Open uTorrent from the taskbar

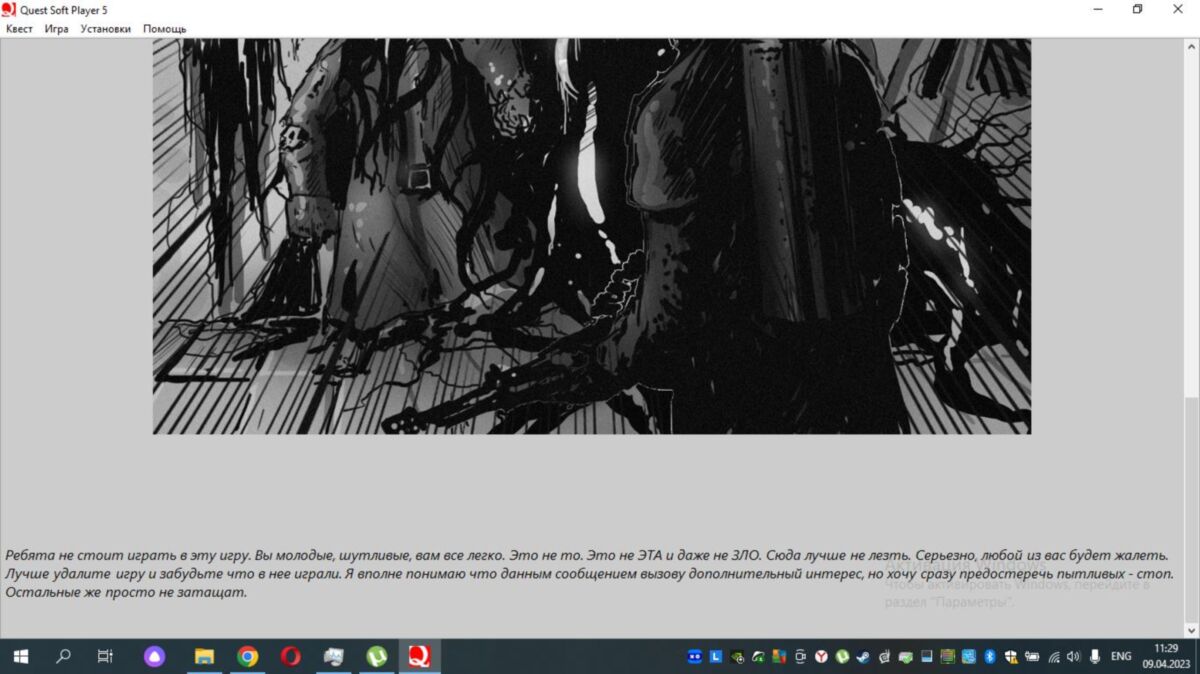point(375,657)
